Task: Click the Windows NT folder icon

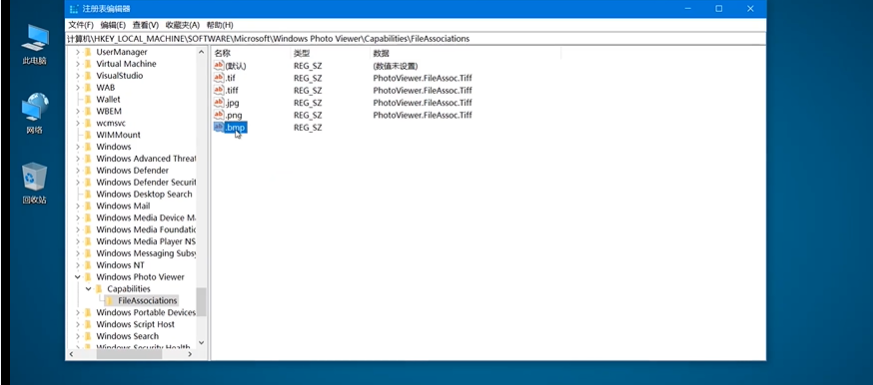Action: pos(87,265)
